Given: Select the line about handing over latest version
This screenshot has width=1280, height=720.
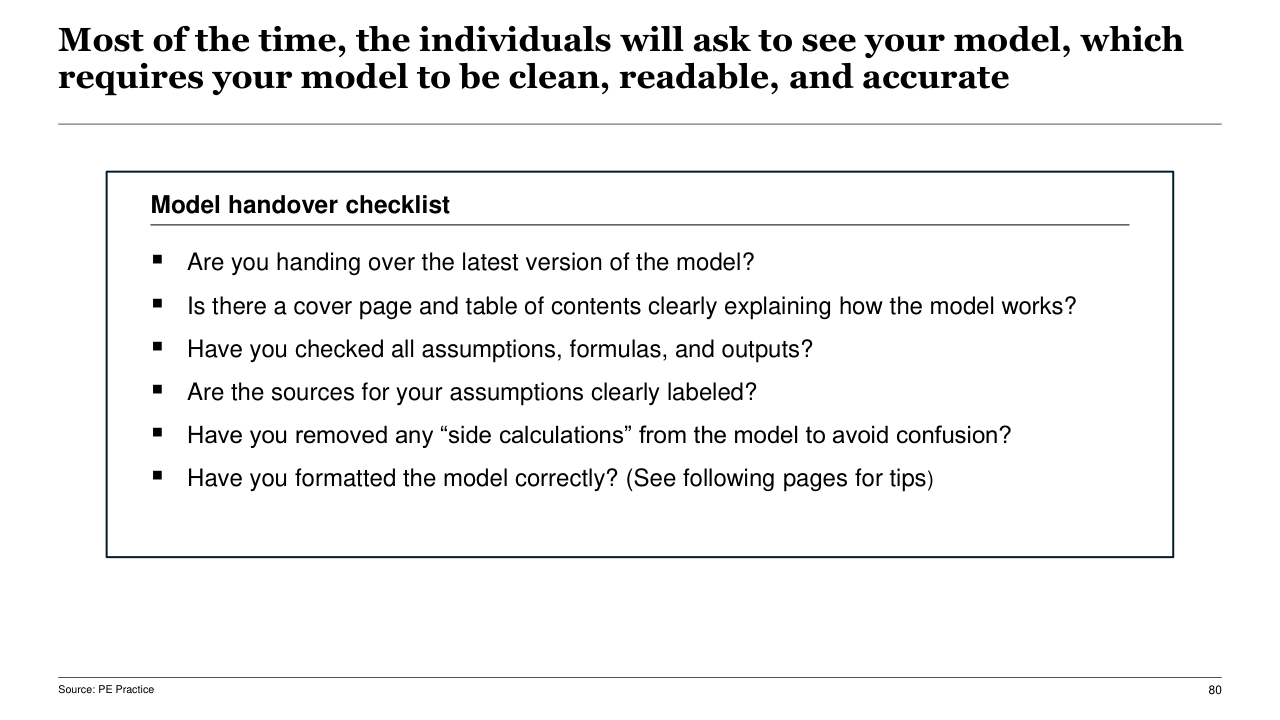Looking at the screenshot, I should 470,262.
